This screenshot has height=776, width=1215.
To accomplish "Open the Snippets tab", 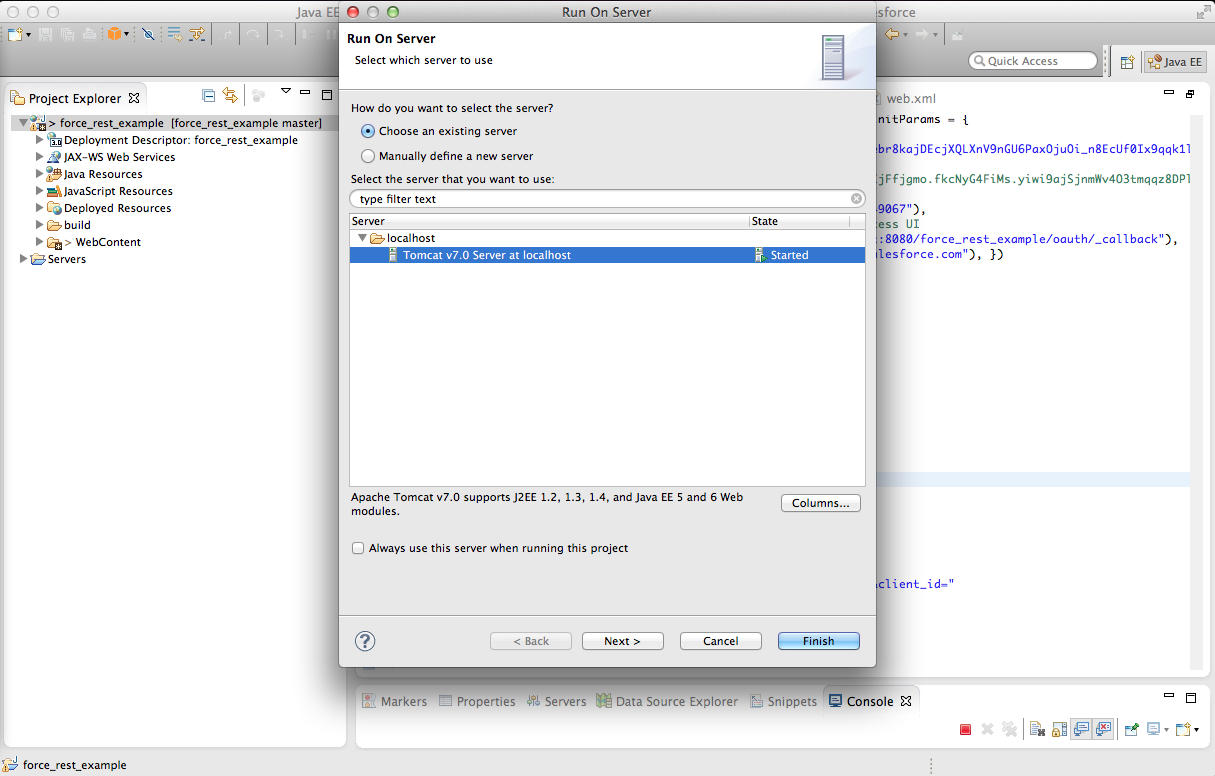I will pos(783,701).
